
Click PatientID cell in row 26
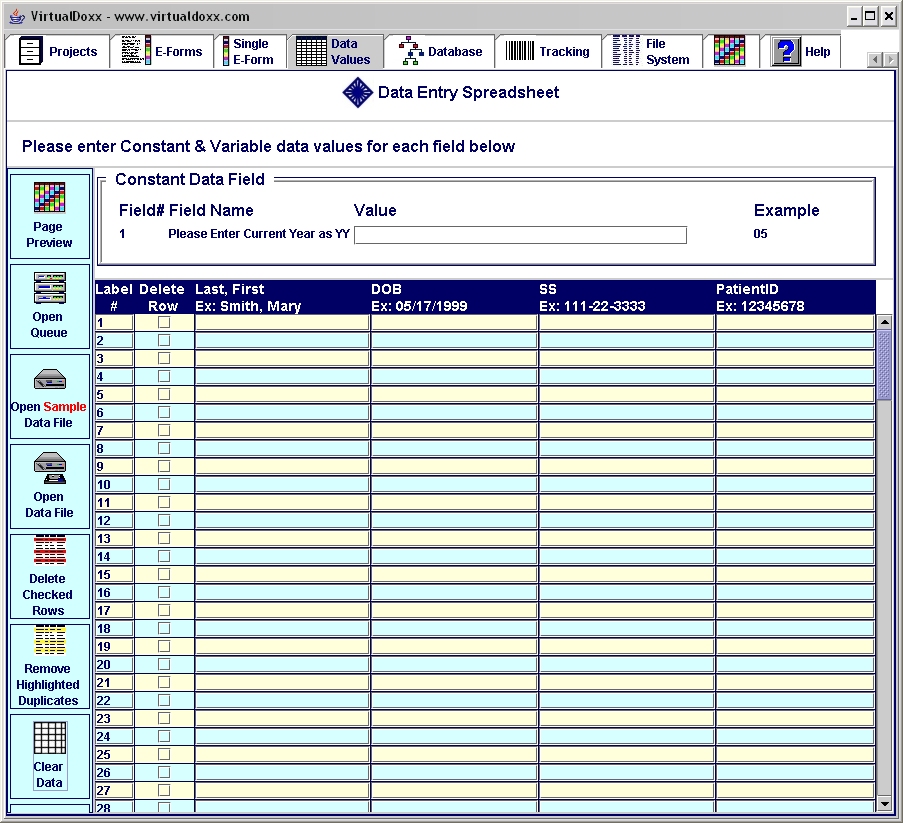[x=795, y=772]
